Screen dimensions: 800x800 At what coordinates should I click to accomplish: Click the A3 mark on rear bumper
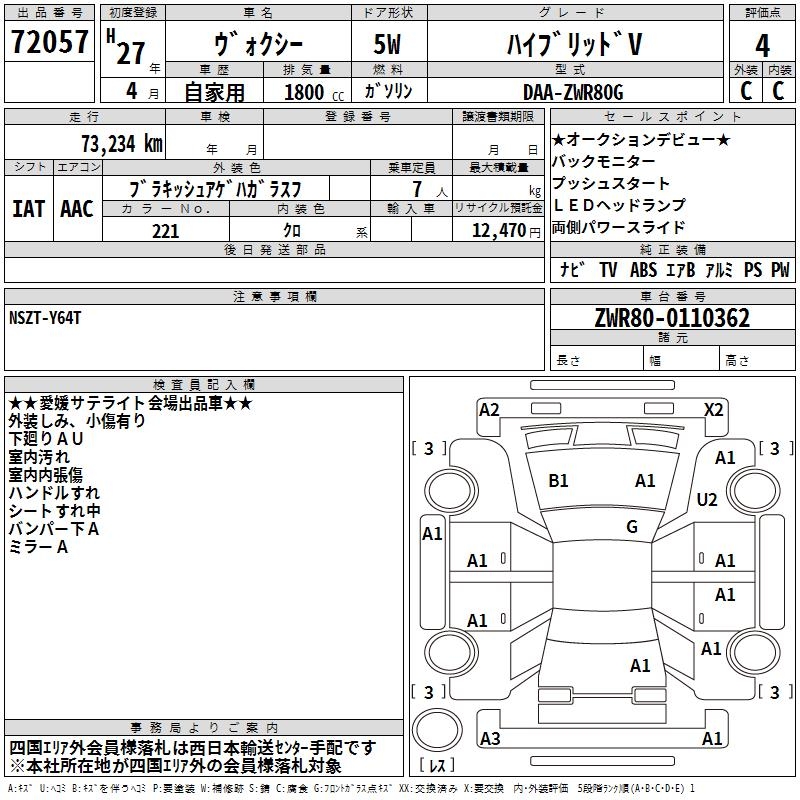(x=489, y=738)
